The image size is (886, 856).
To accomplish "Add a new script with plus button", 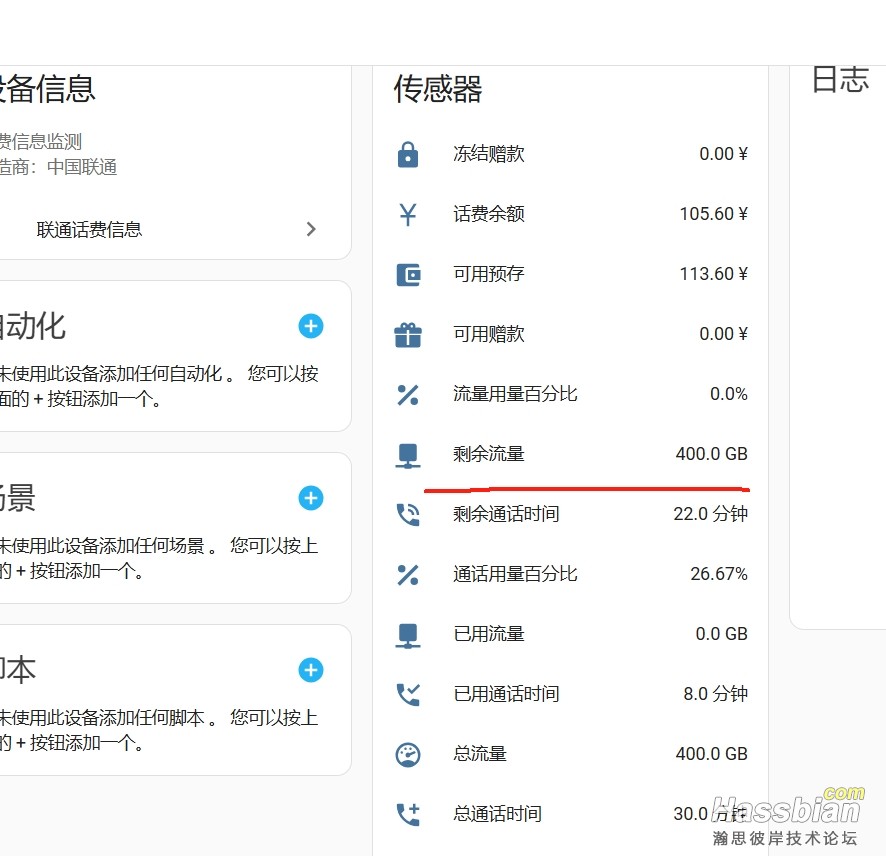I will point(311,670).
